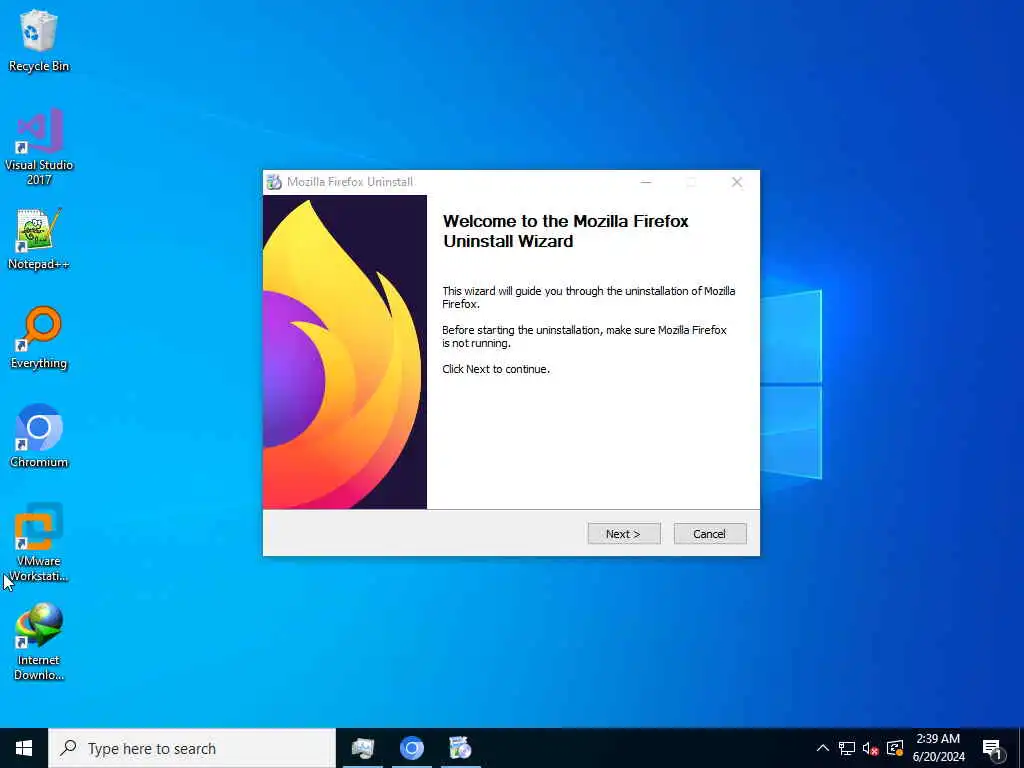Click the Firefox logo banner image
The height and width of the screenshot is (768, 1024).
click(345, 352)
